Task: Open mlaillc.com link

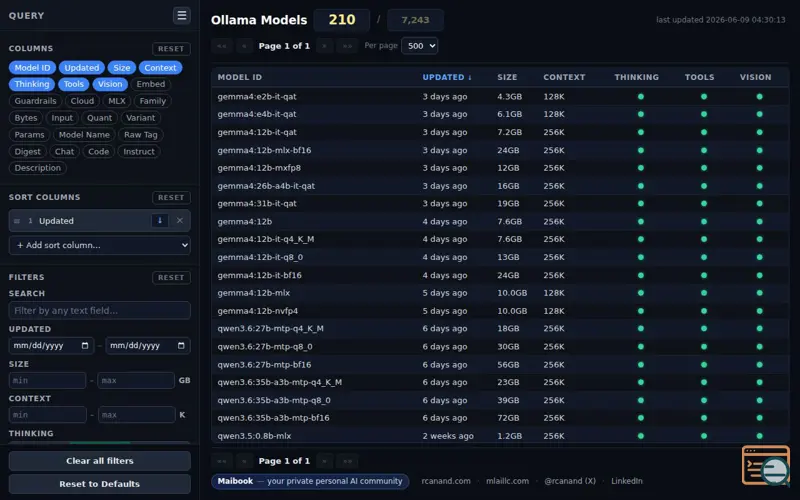Action: (x=507, y=481)
